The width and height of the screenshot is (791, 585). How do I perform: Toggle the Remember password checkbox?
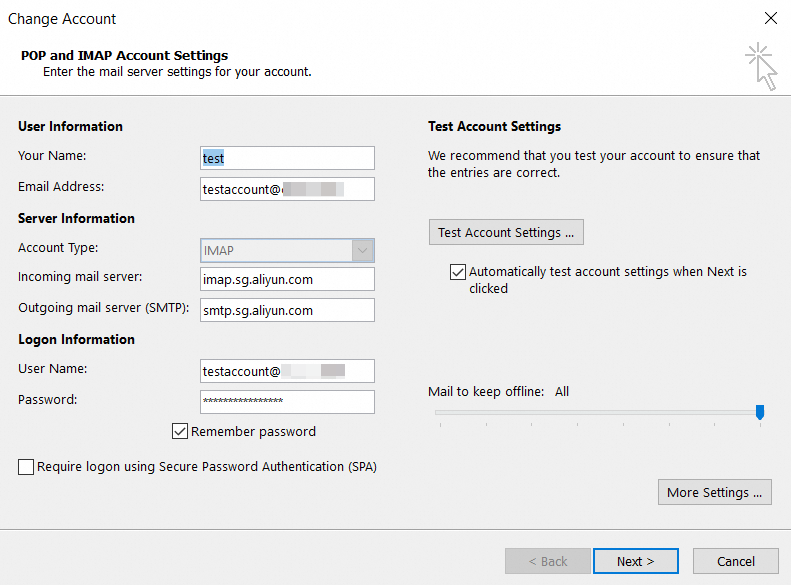[x=180, y=432]
